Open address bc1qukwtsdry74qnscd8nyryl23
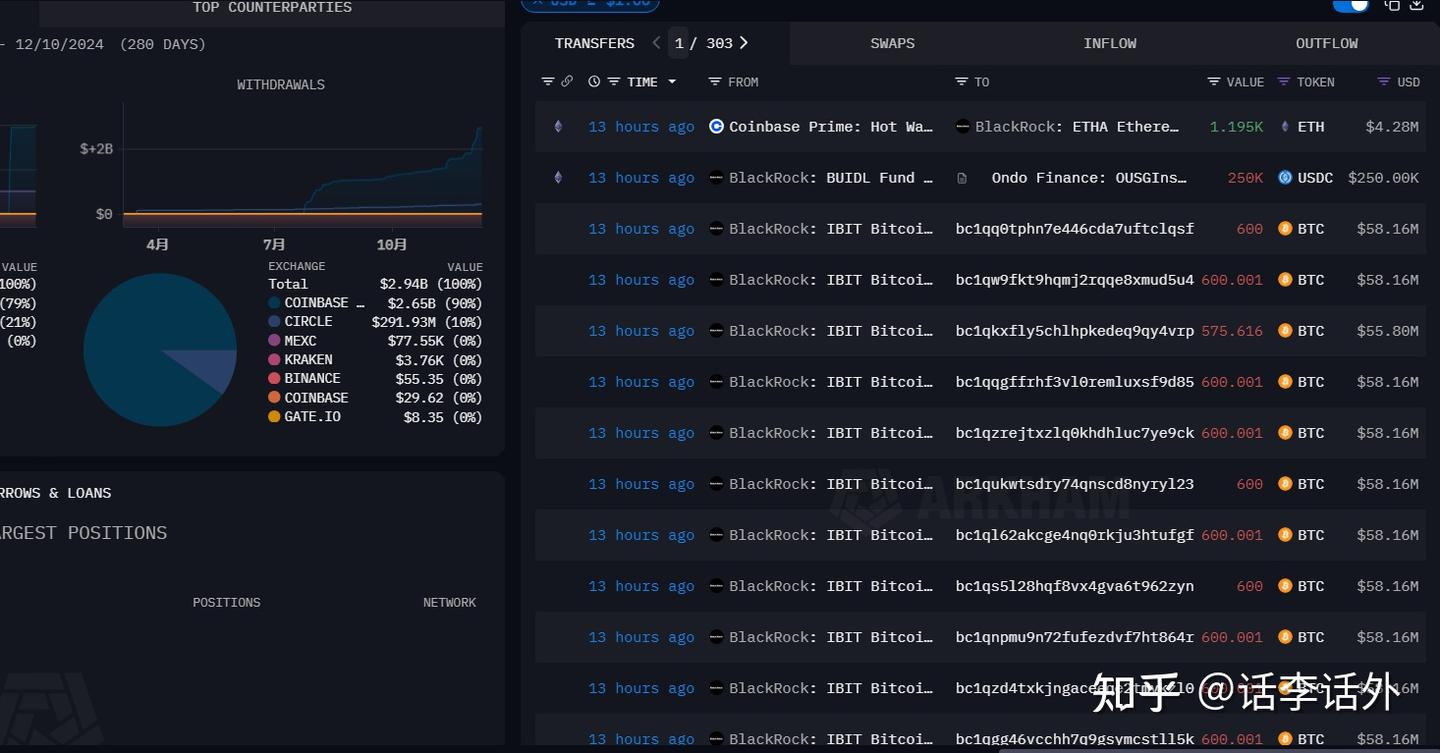Screen dimensions: 1440x753 click(x=1075, y=484)
